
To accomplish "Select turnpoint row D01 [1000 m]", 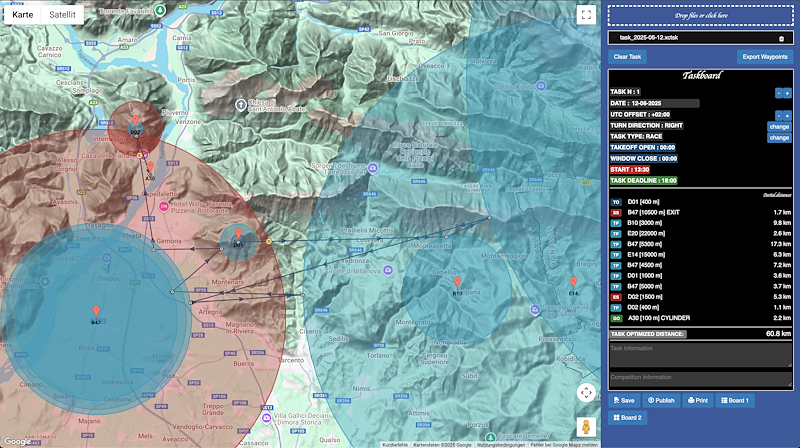I will pos(701,276).
